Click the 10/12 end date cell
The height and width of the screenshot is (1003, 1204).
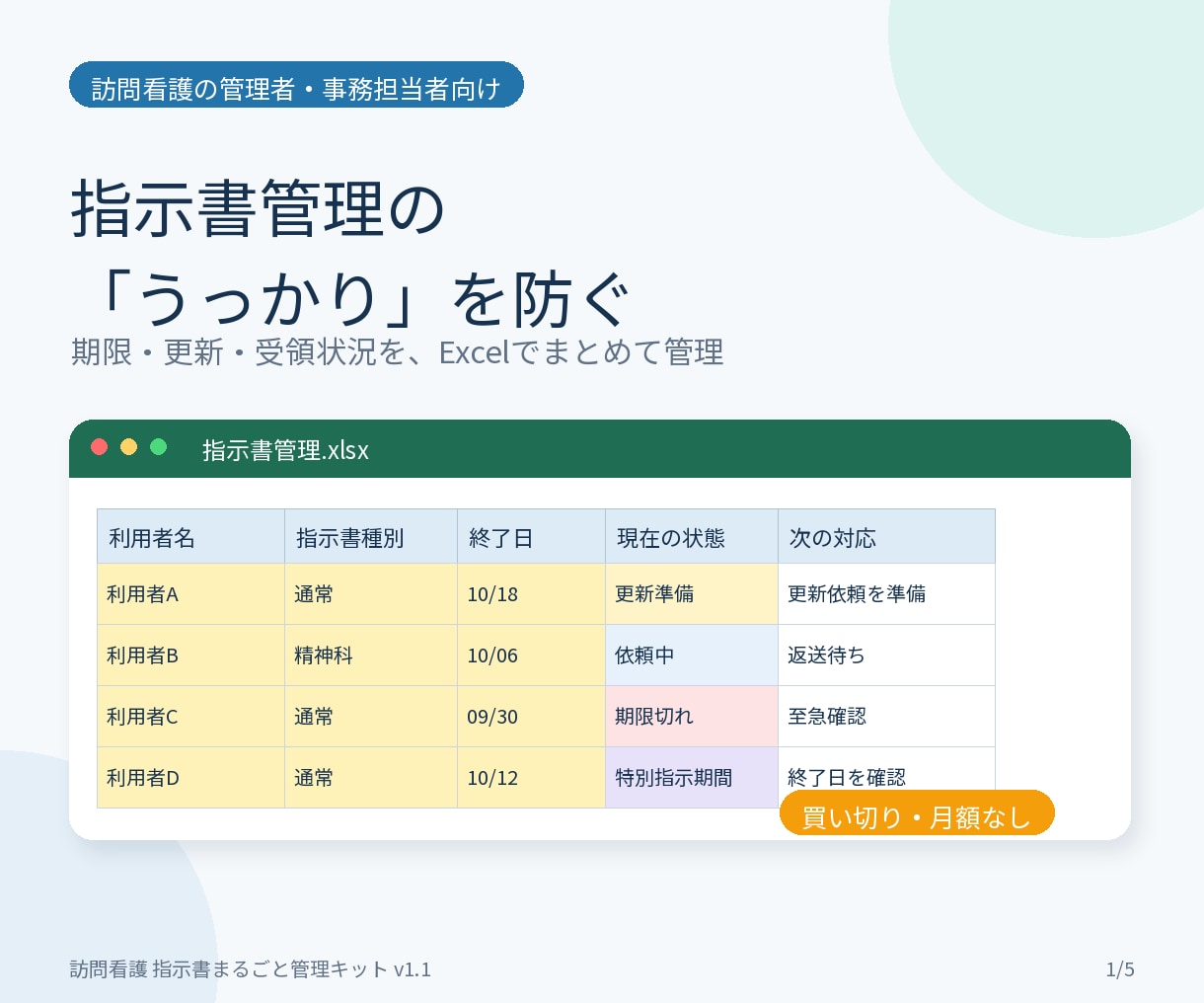click(531, 778)
